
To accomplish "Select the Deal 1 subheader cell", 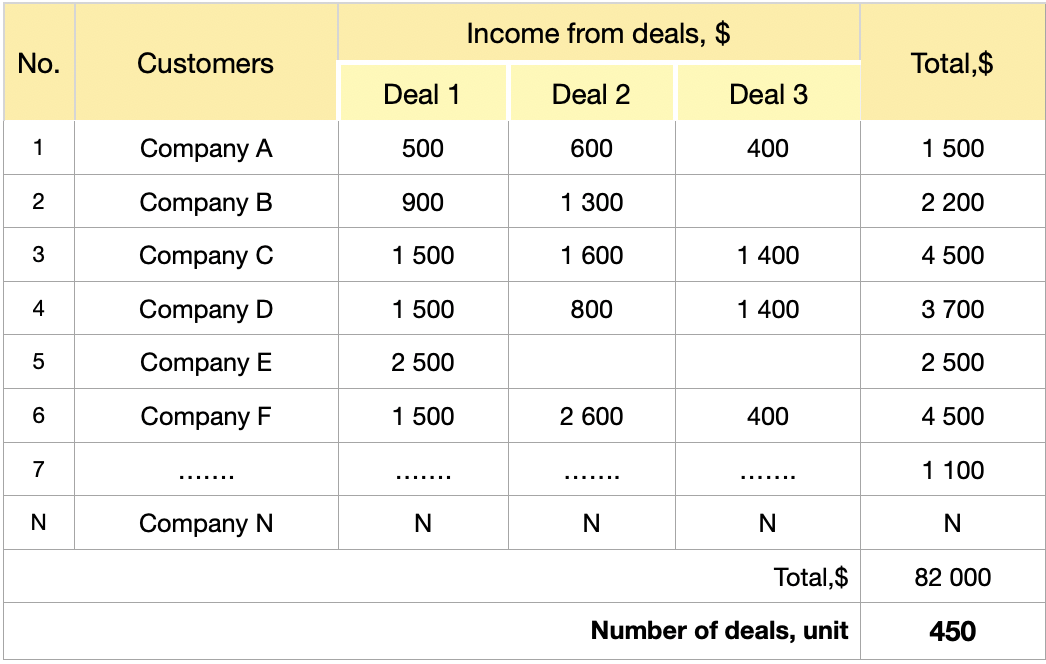I will (x=422, y=95).
